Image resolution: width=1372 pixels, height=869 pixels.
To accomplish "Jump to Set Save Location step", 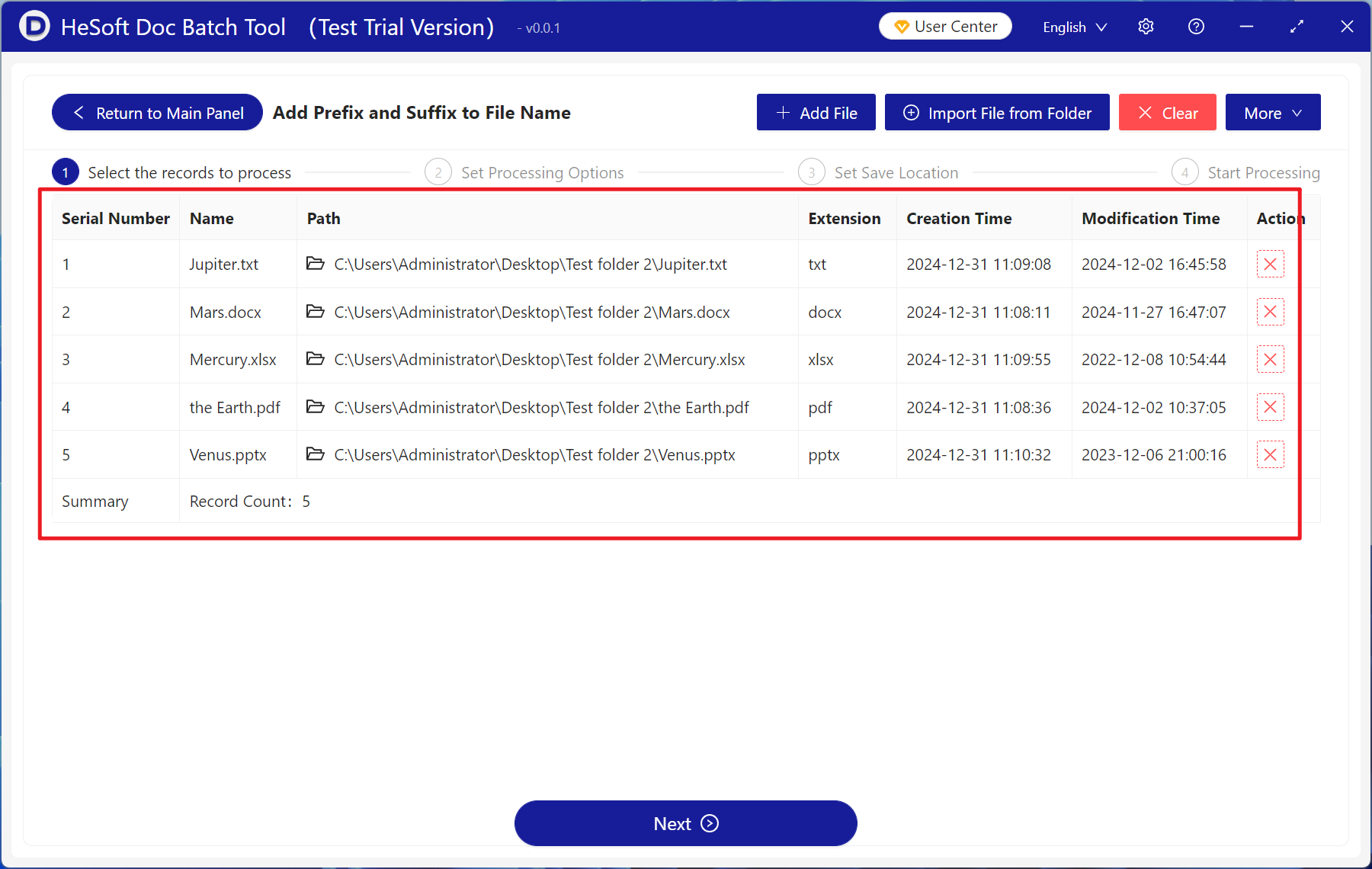I will 878,173.
